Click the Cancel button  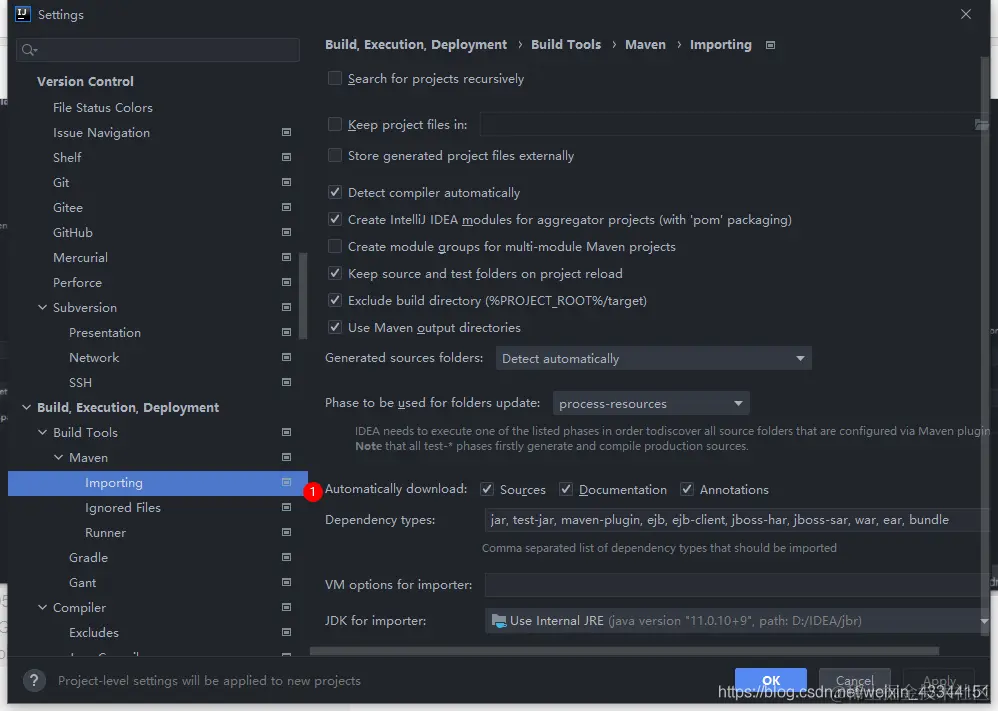tap(855, 680)
